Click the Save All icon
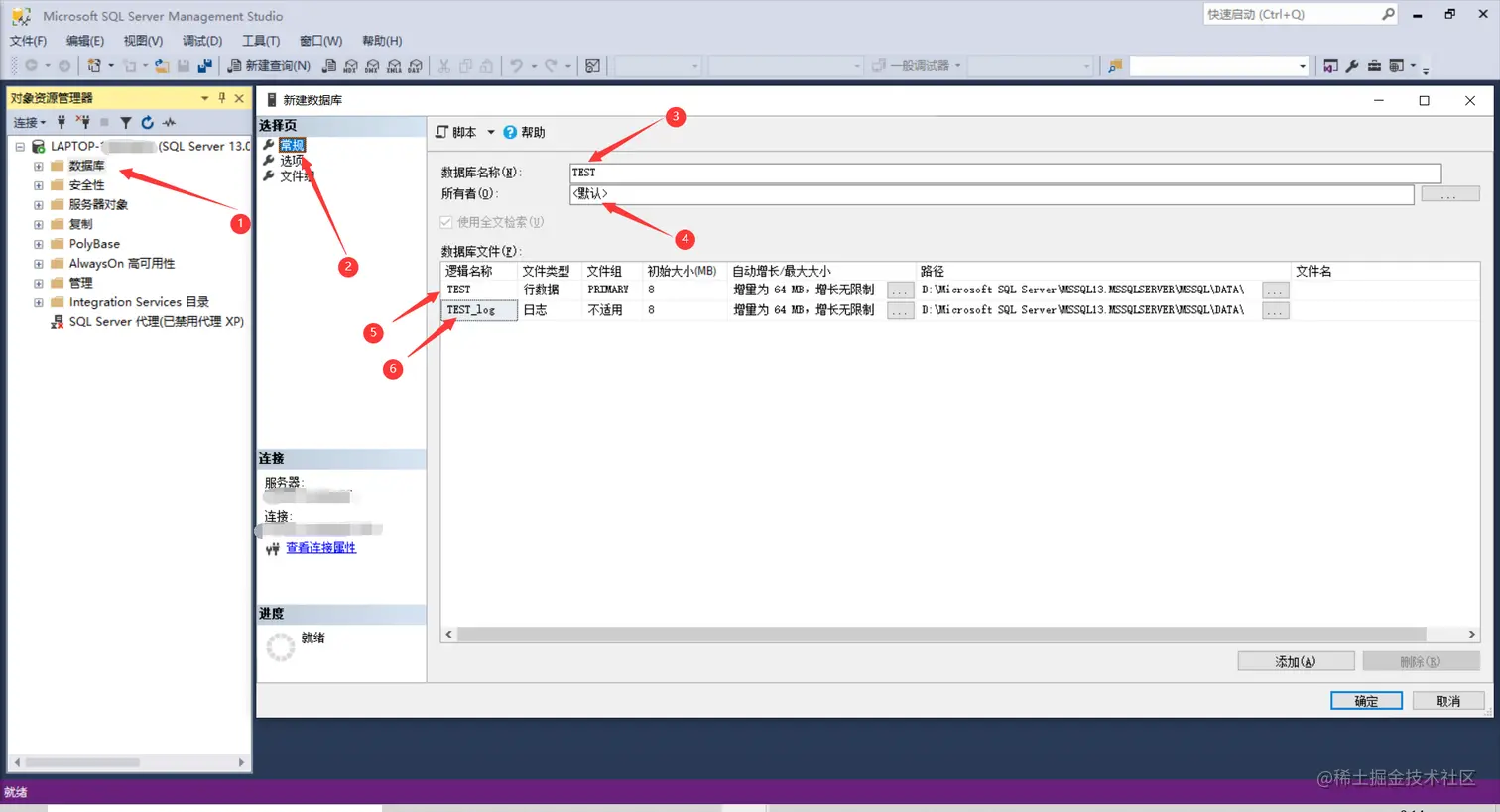Viewport: 1500px width, 812px height. [x=205, y=66]
